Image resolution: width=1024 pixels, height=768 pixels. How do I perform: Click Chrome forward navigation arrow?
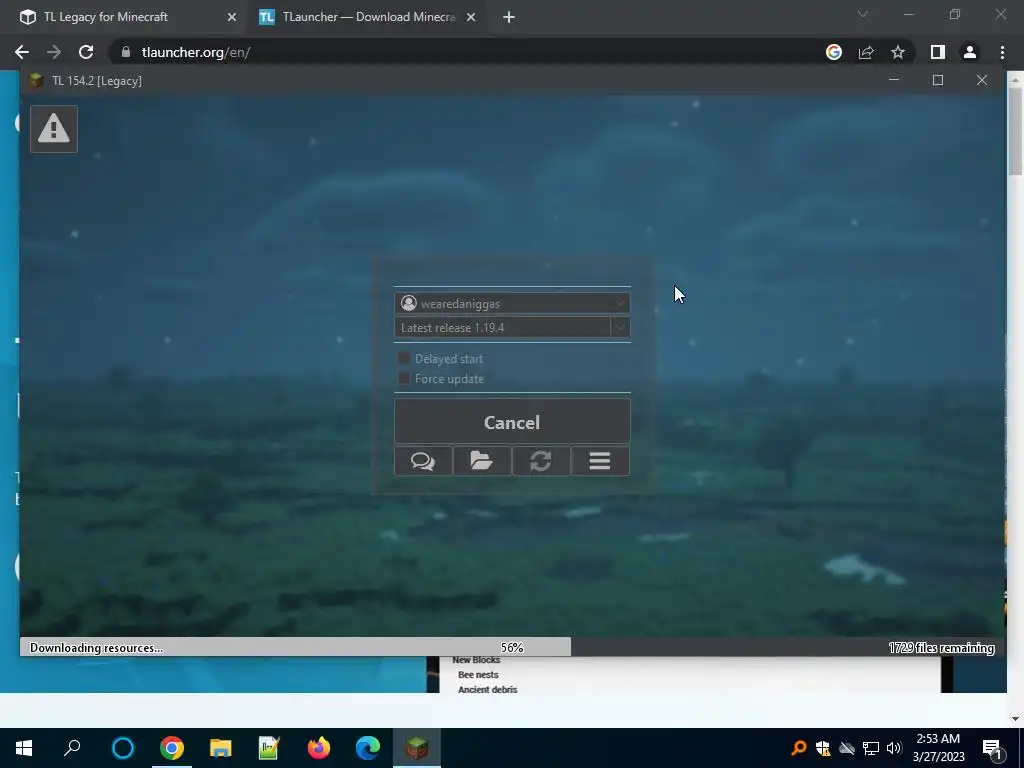click(x=54, y=52)
